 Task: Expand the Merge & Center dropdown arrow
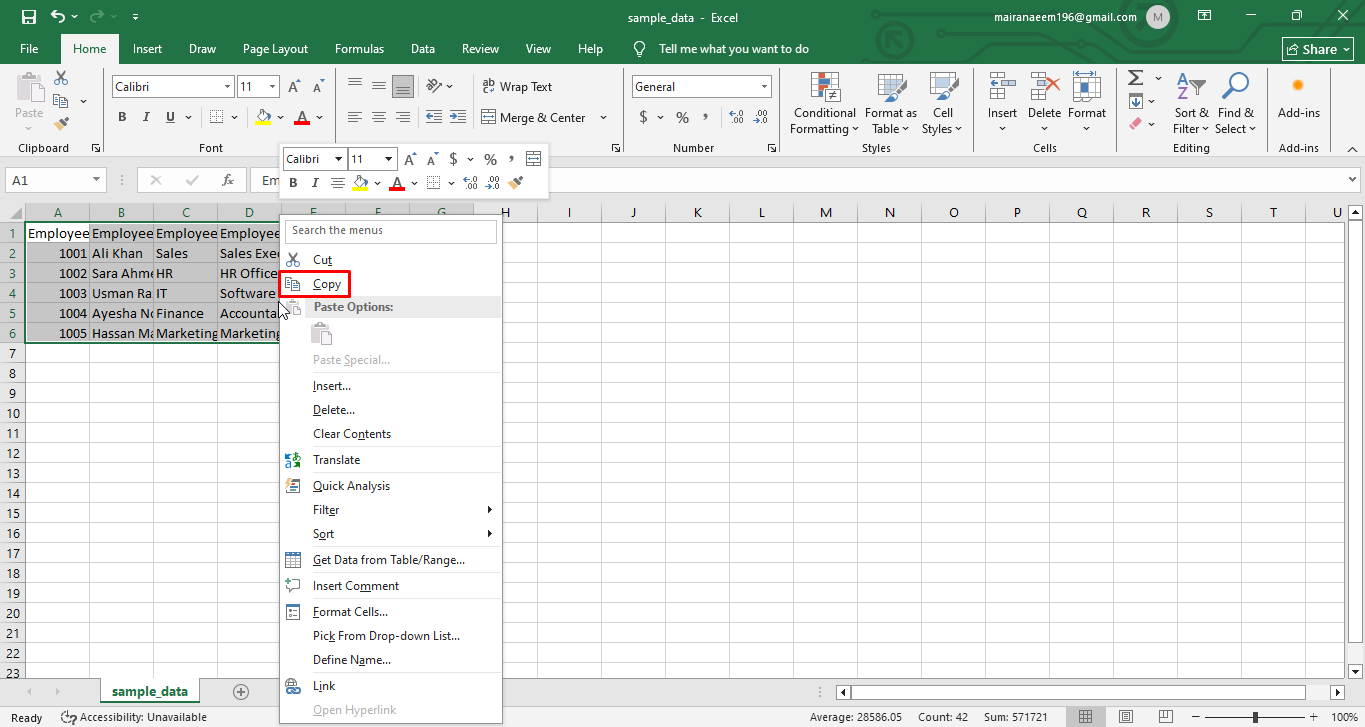(x=603, y=117)
